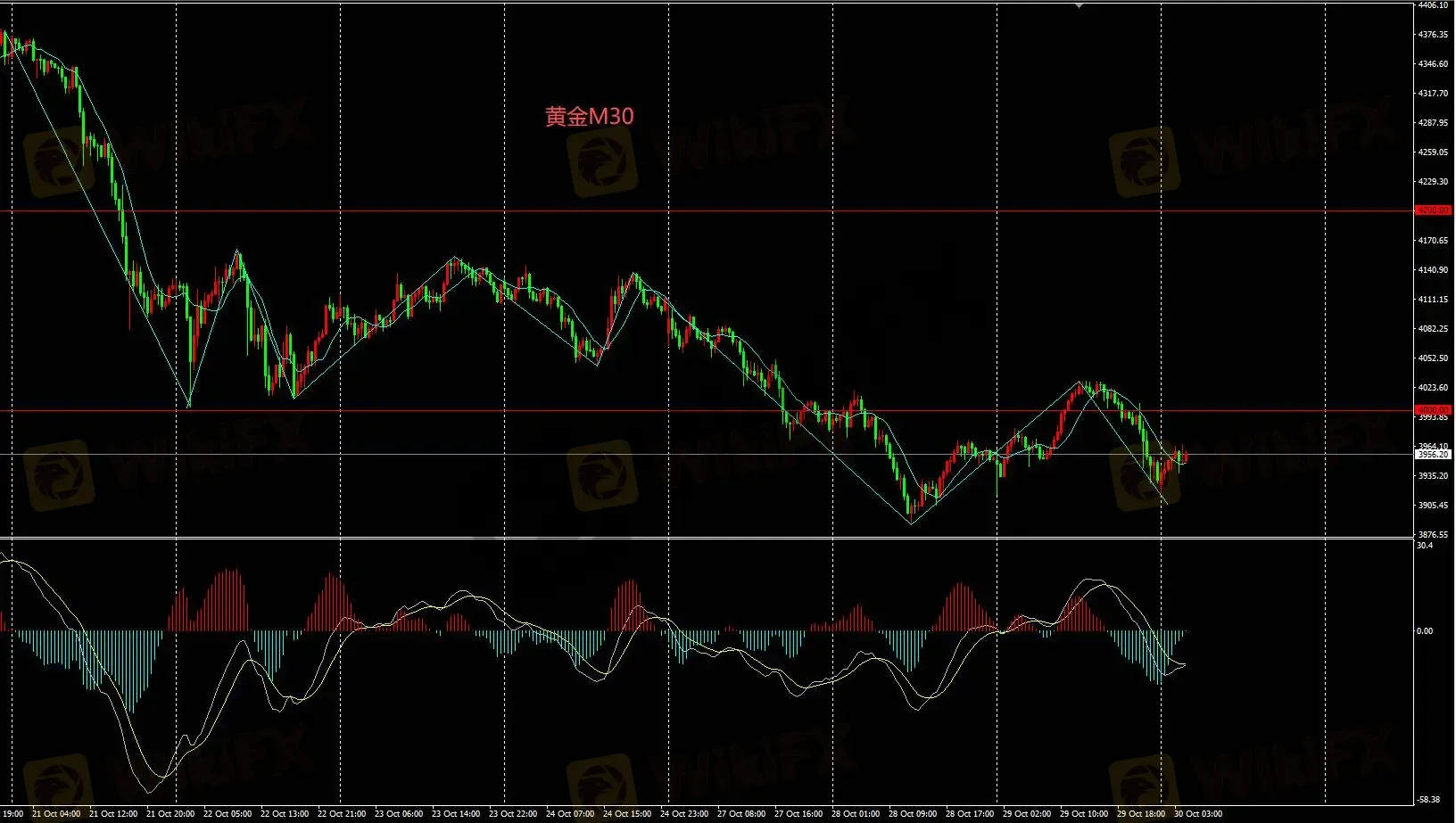Click time axis label 29 Oct 18:00
The height and width of the screenshot is (823, 1456).
pos(1141,814)
